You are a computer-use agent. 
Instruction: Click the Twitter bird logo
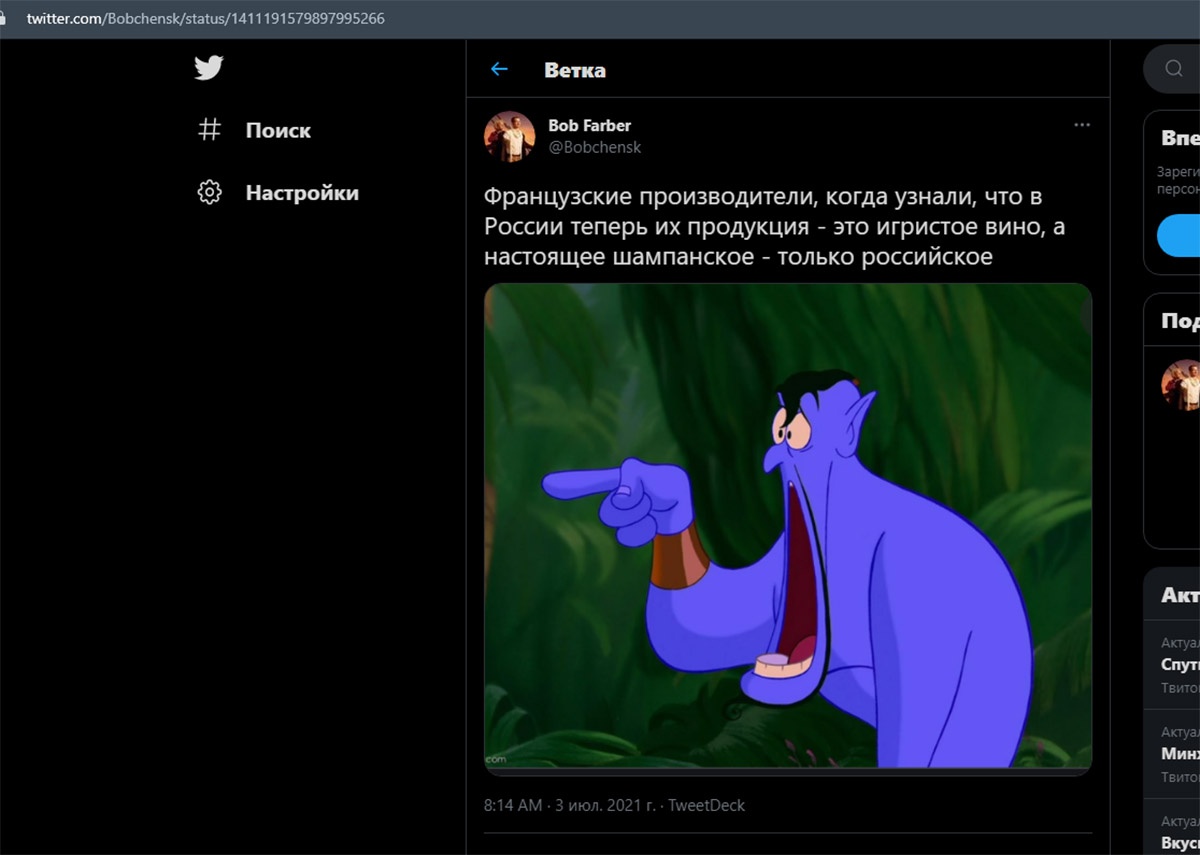click(x=209, y=68)
